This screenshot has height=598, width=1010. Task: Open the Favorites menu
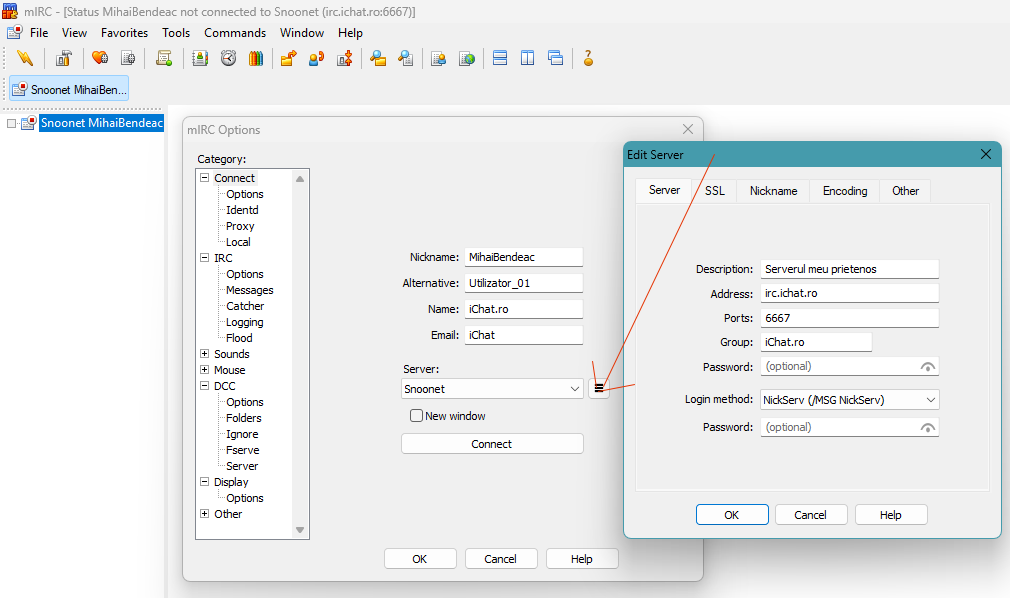click(x=124, y=32)
